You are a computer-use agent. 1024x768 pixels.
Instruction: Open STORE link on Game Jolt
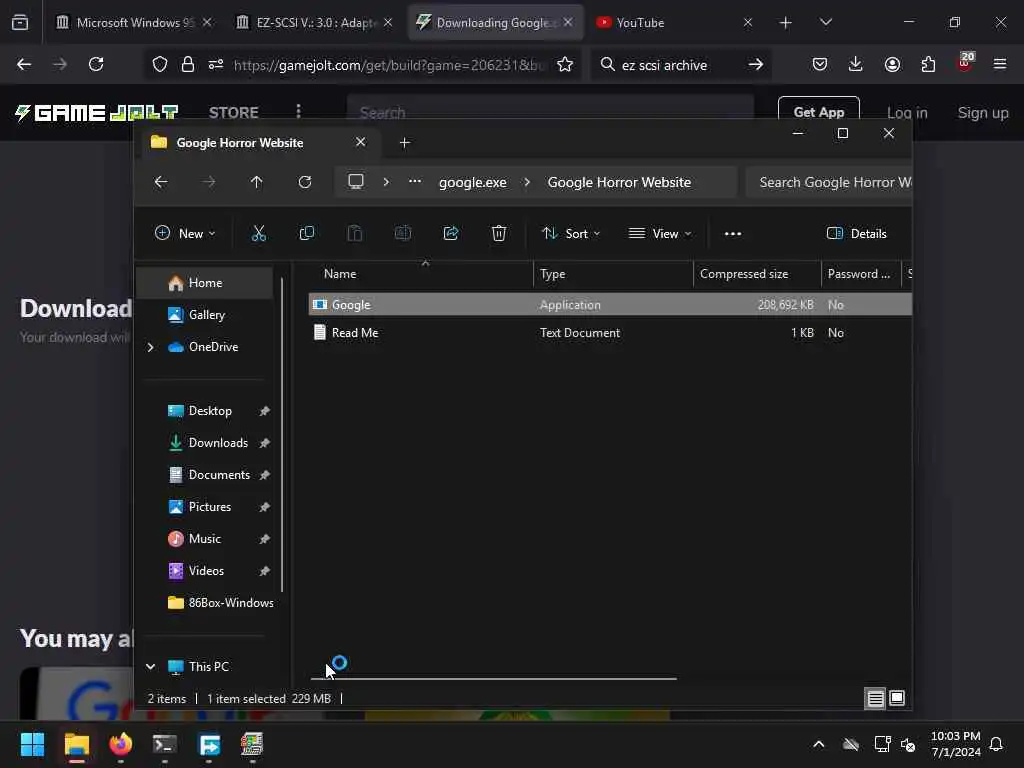[233, 112]
